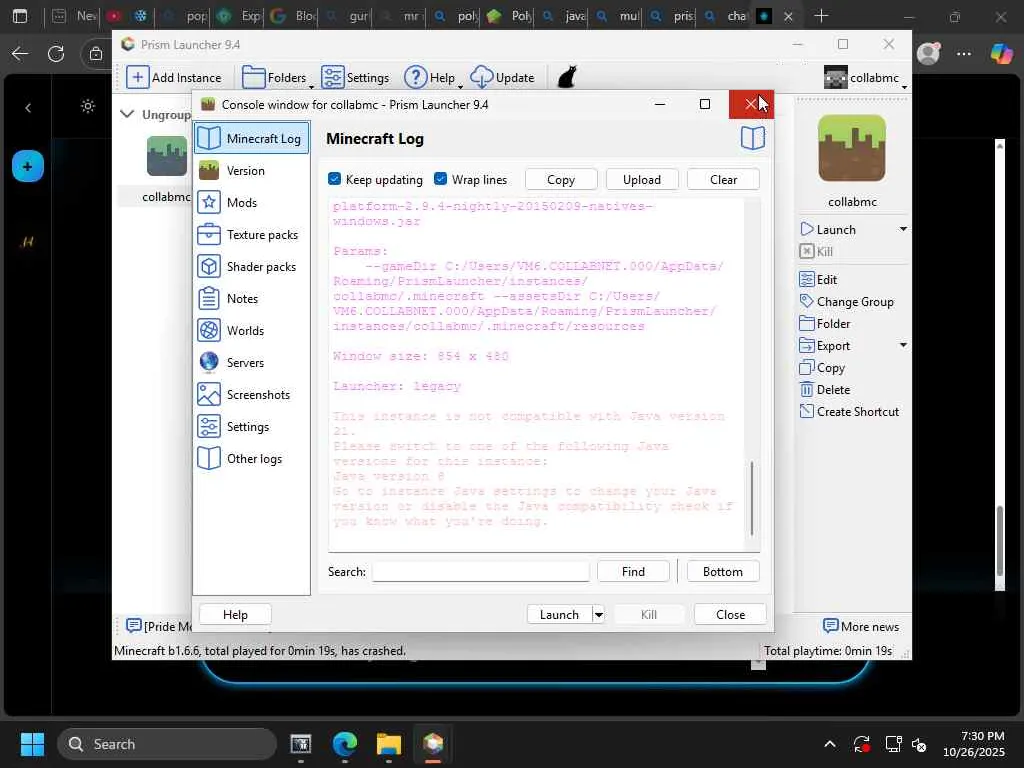Screen dimensions: 1024x768
Task: Click the sun brightness icon in the browser page
Action: pyautogui.click(x=88, y=106)
